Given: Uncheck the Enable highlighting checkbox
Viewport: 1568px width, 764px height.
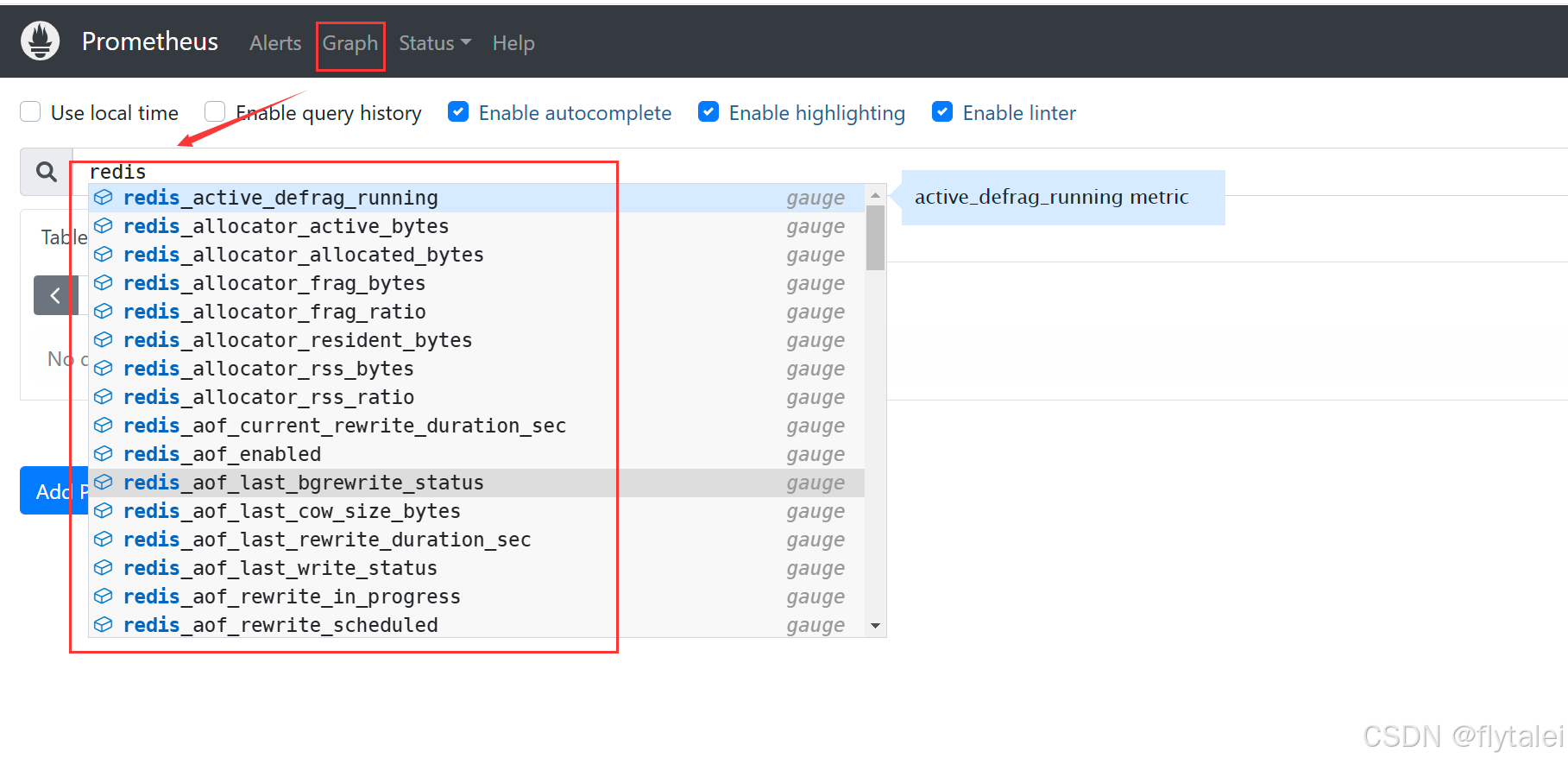Looking at the screenshot, I should pyautogui.click(x=708, y=111).
